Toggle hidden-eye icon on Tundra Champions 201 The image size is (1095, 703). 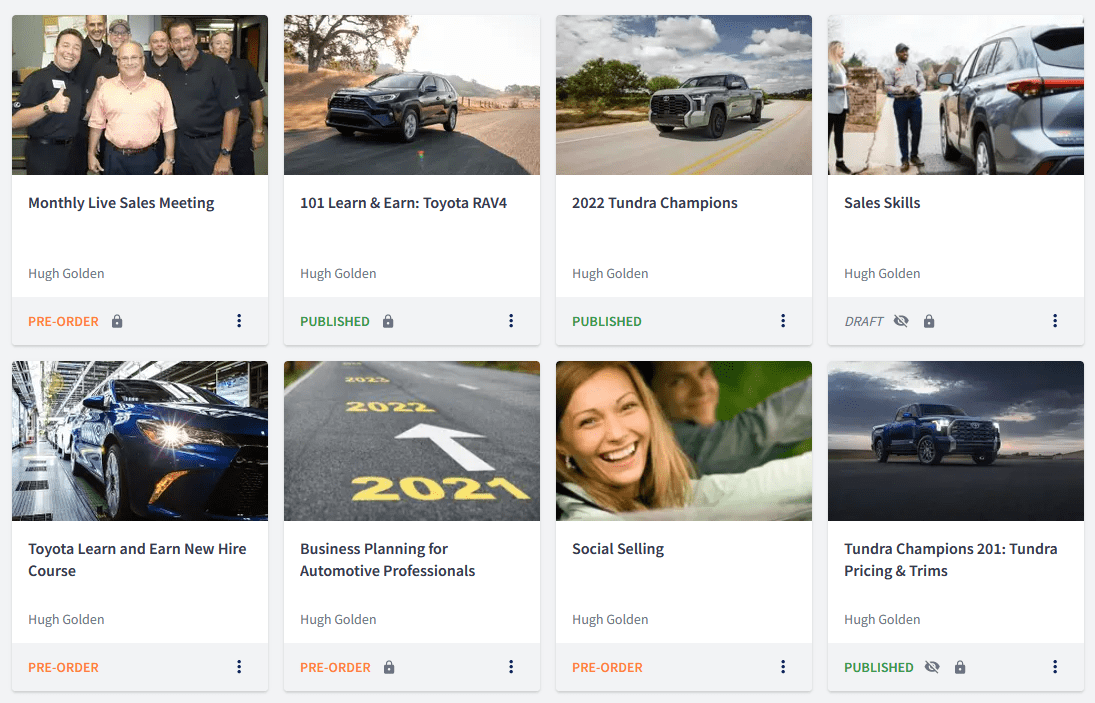coord(932,668)
